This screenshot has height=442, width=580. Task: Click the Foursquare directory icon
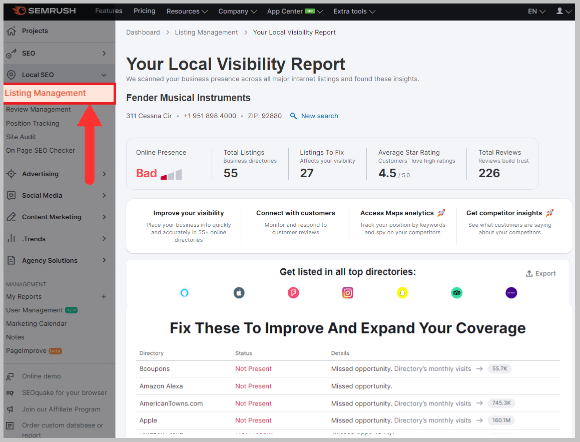click(x=293, y=293)
